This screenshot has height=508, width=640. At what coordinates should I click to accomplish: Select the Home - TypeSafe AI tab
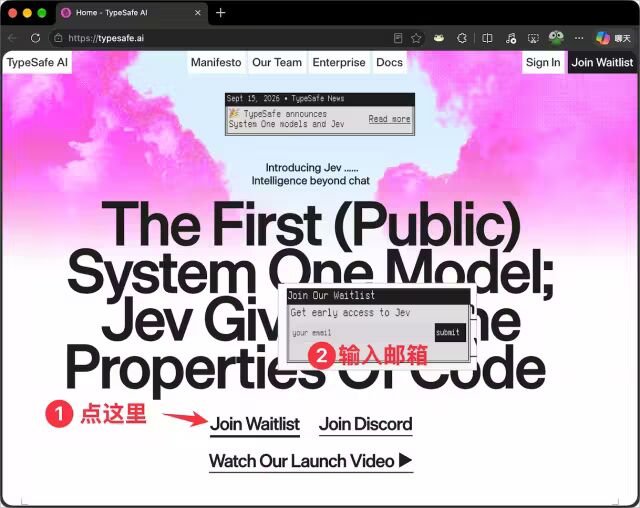point(131,13)
